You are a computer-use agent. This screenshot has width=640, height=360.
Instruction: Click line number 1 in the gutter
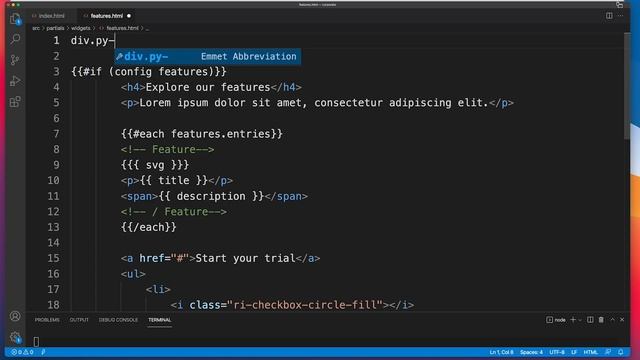point(56,41)
